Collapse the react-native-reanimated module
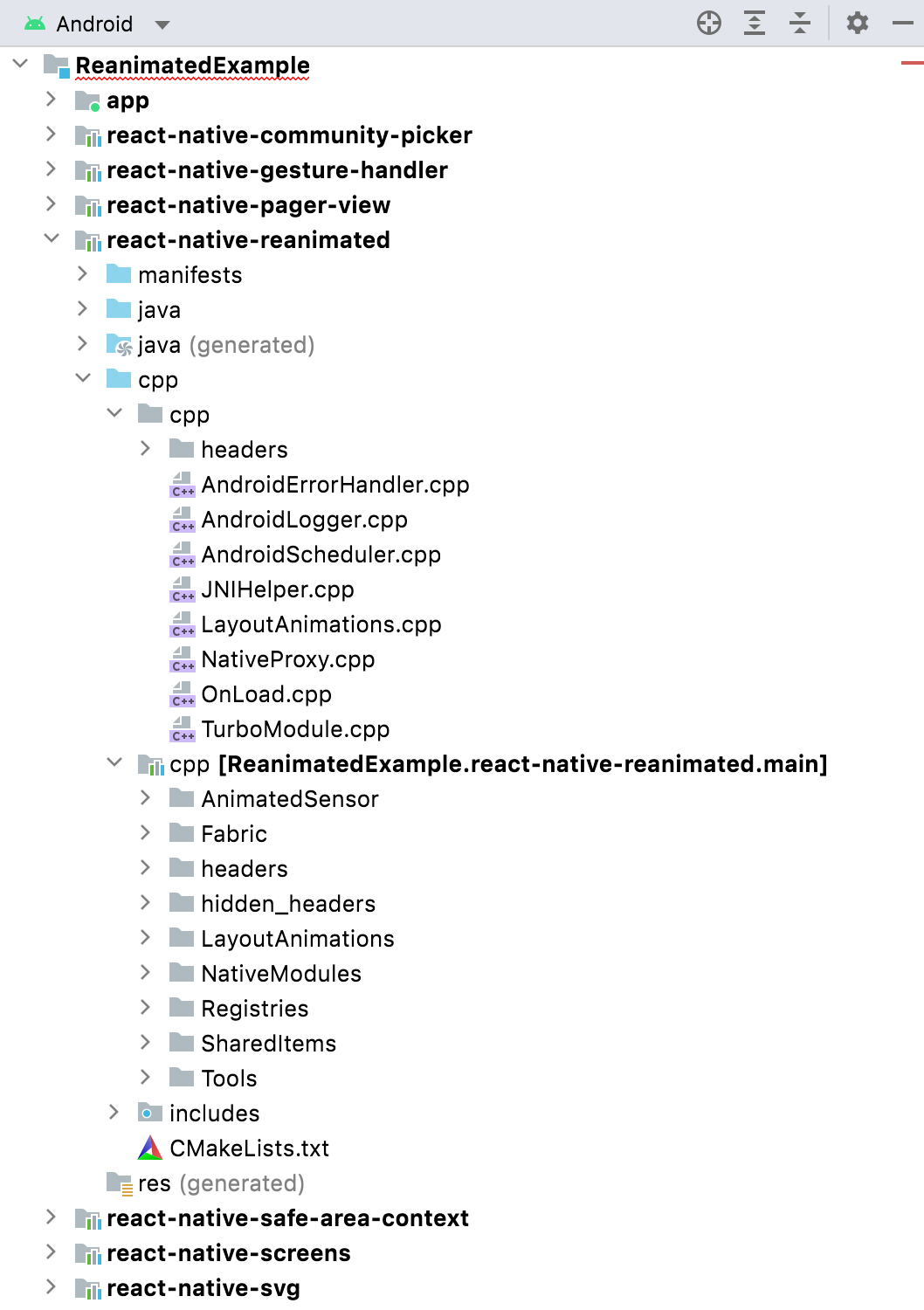Image resolution: width=924 pixels, height=1310 pixels. (x=51, y=239)
